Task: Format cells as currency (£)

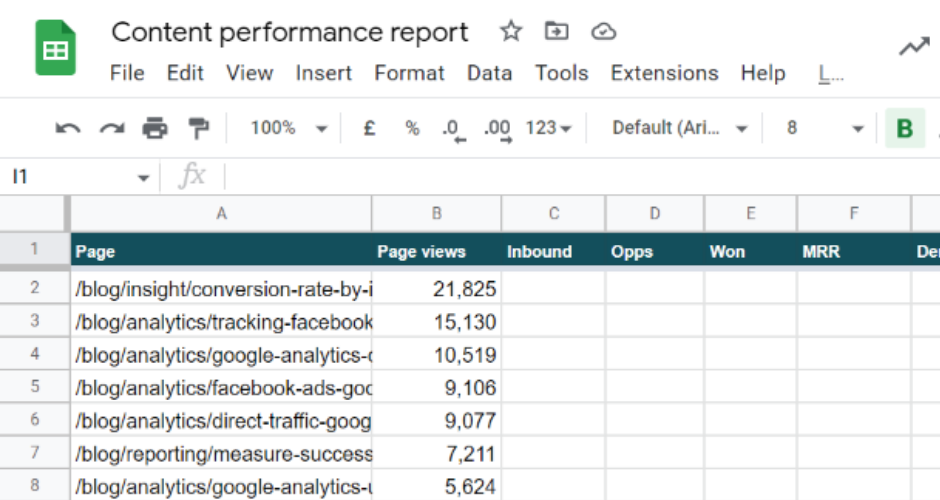Action: click(369, 128)
